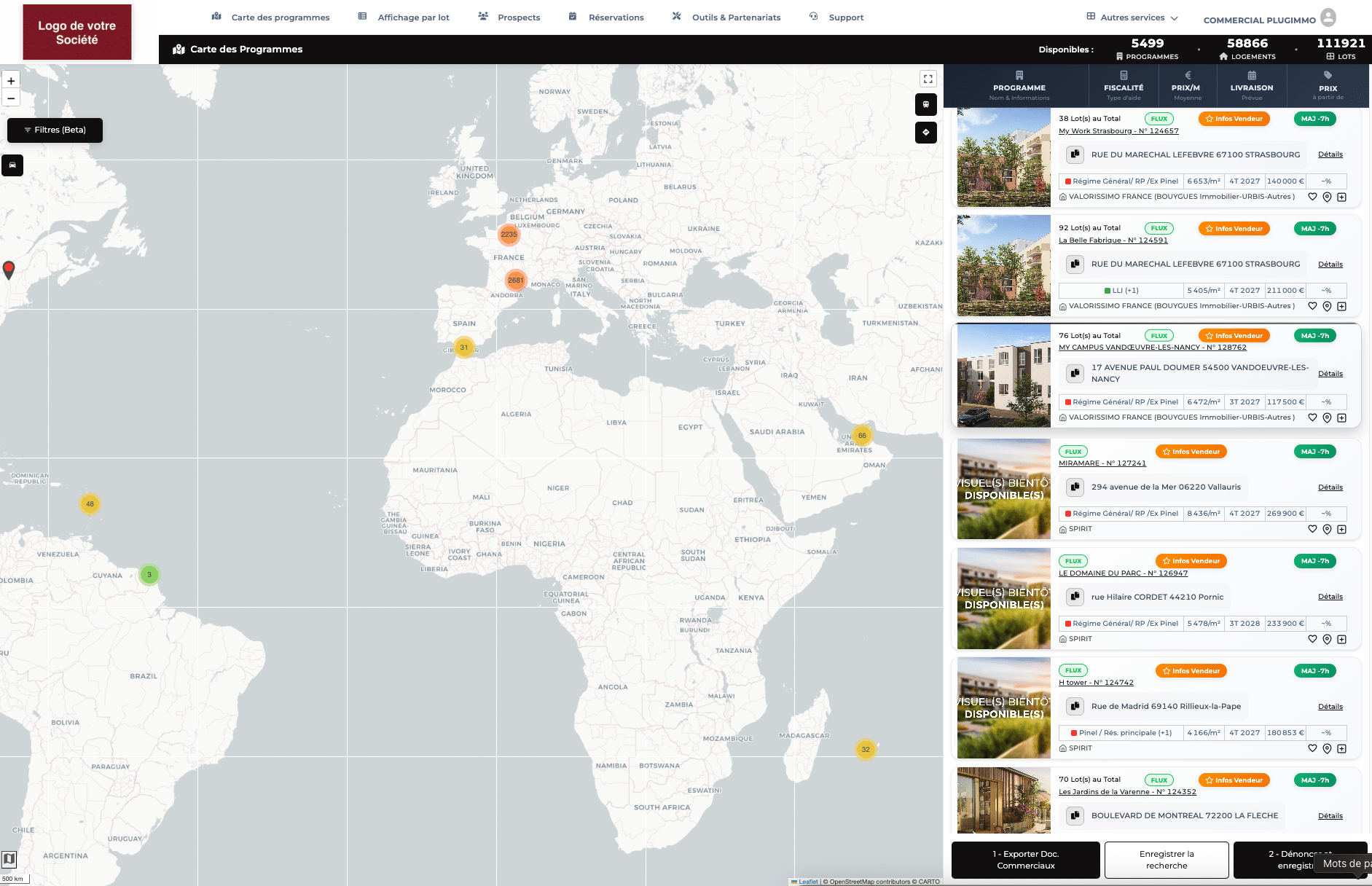Open the Prospects menu

click(x=509, y=17)
